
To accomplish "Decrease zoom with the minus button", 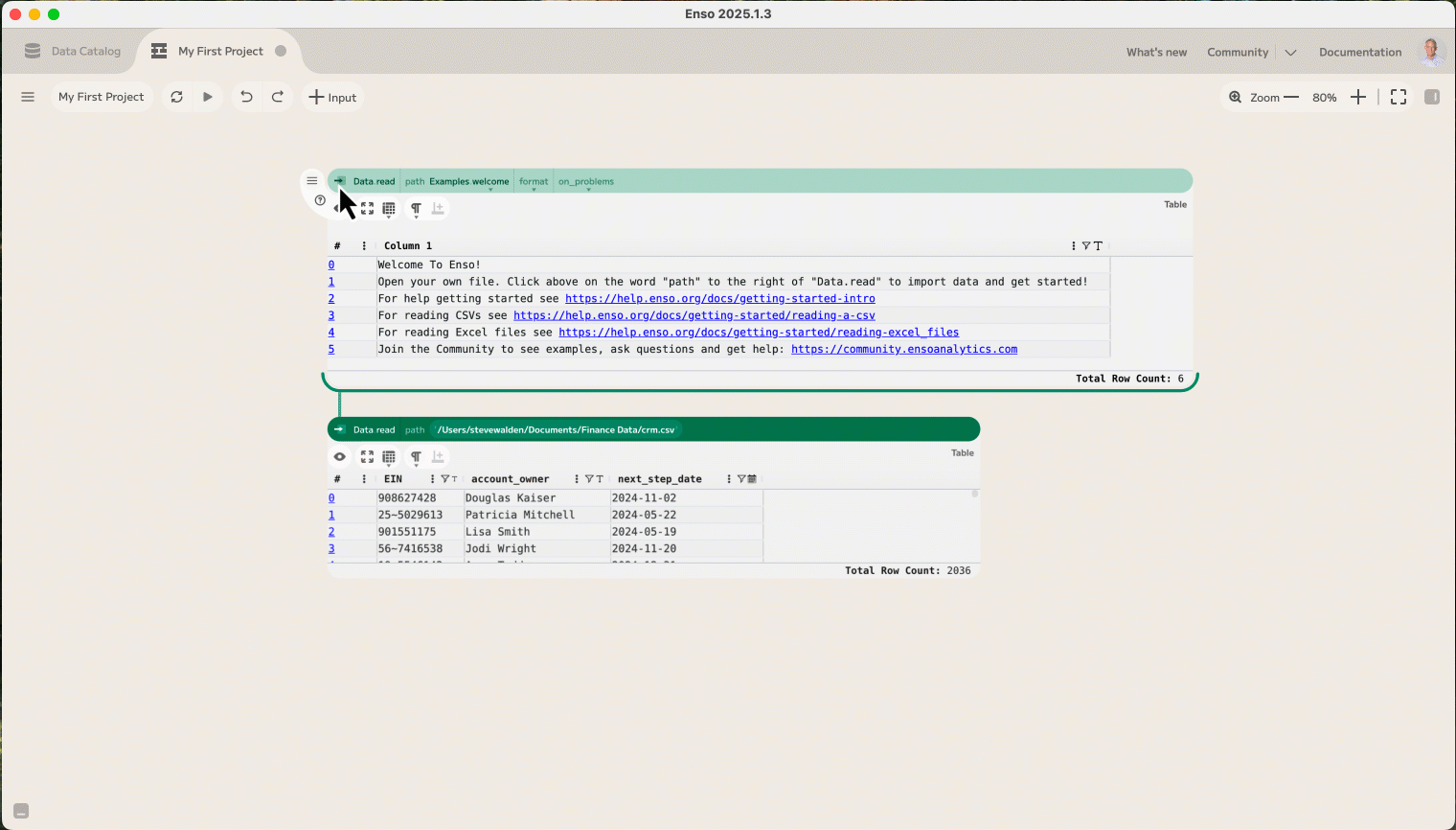I will [x=1291, y=97].
